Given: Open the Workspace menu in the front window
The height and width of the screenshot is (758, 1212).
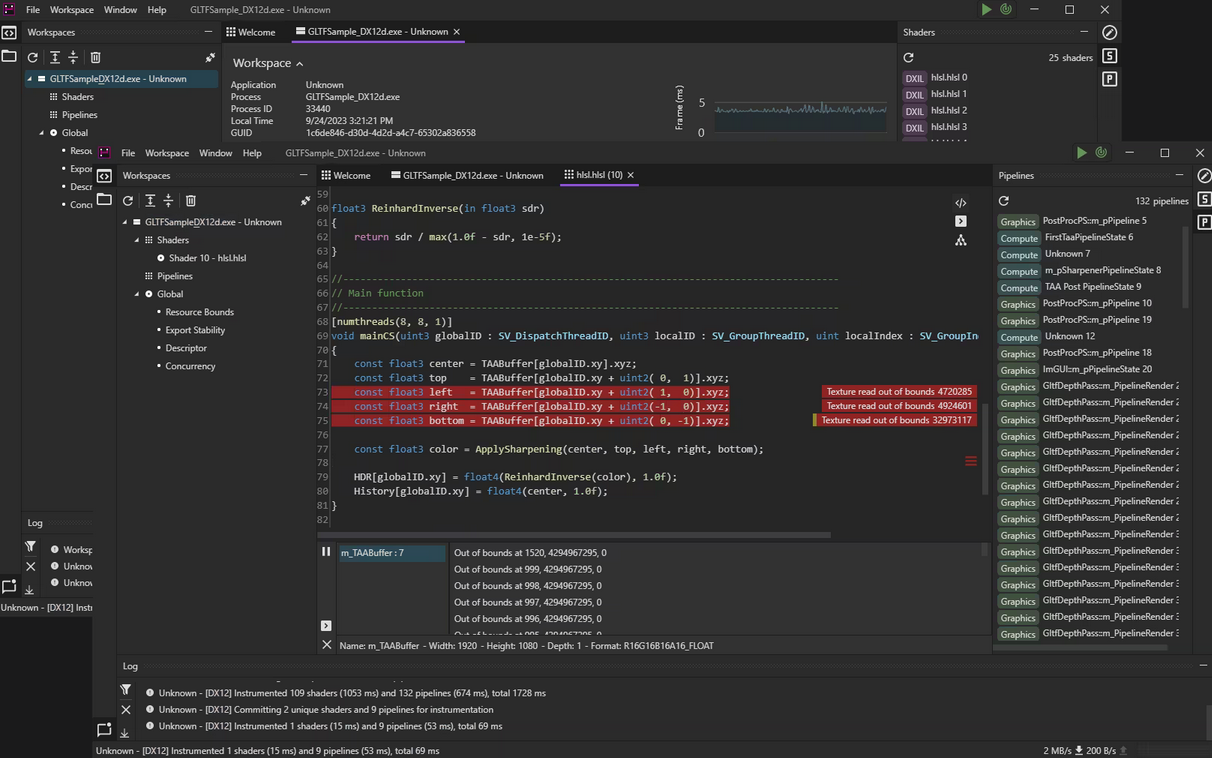Looking at the screenshot, I should pyautogui.click(x=166, y=153).
